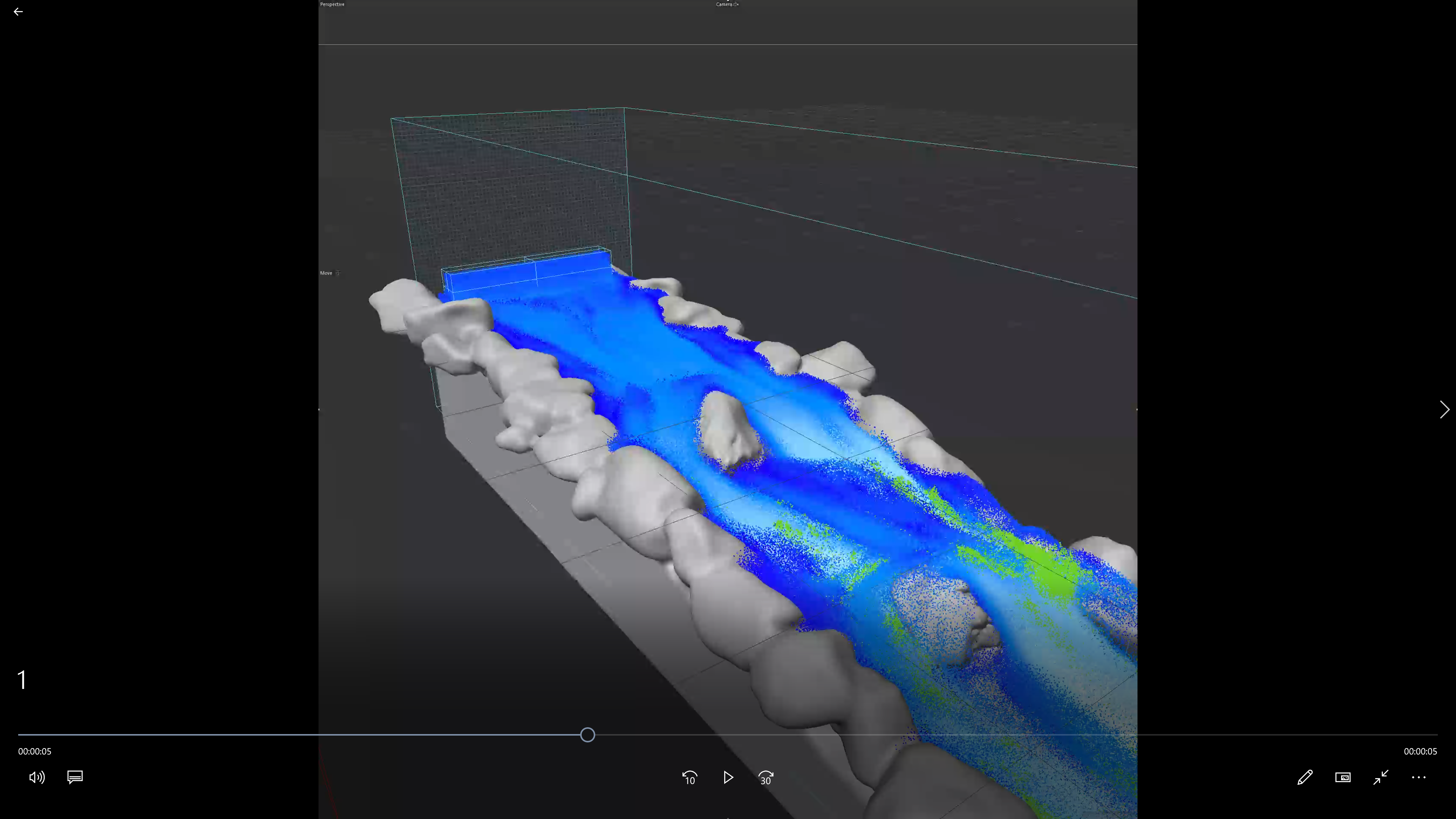
Task: Go back using the top-left arrow
Action: tap(18, 11)
